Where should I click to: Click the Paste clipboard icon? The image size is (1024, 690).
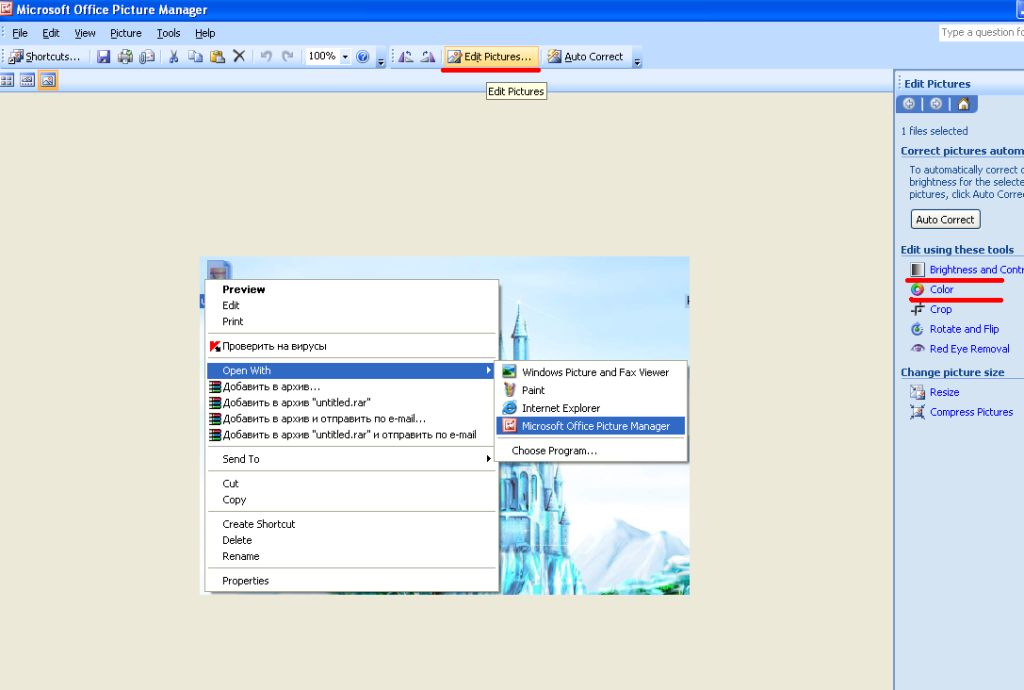217,57
